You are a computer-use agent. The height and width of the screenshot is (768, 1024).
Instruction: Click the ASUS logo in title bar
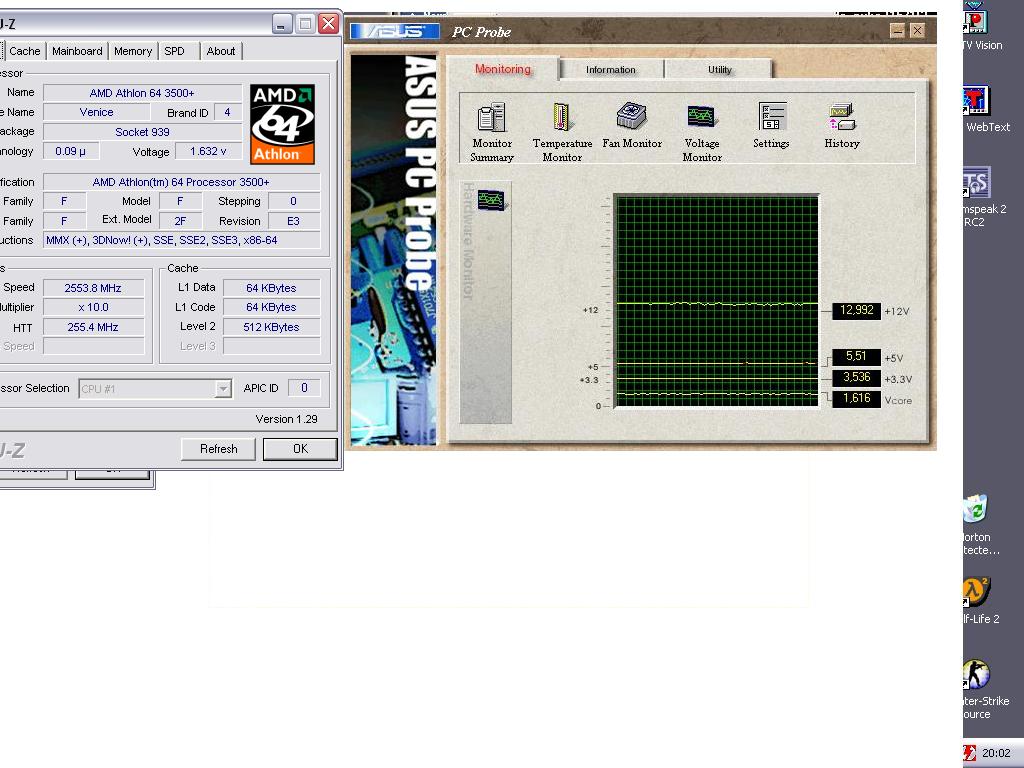(x=395, y=31)
